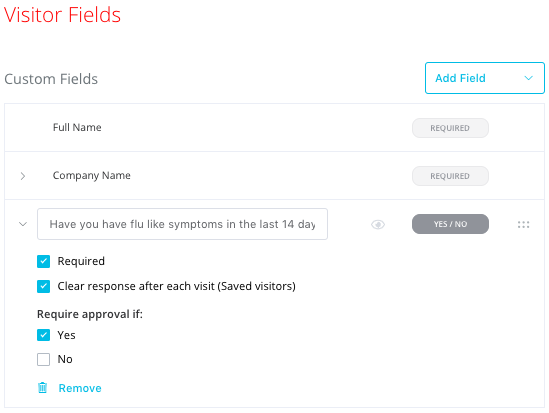Click the flu symptoms question input field
The height and width of the screenshot is (413, 549).
pos(182,224)
